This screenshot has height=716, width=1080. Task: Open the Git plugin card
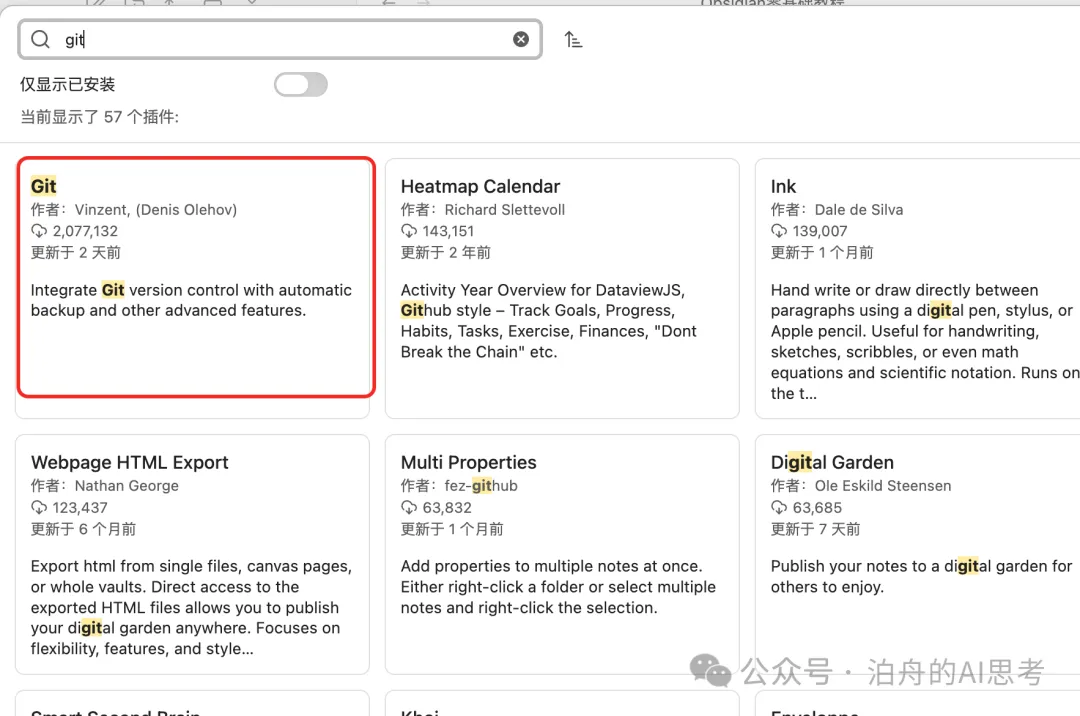click(x=192, y=288)
